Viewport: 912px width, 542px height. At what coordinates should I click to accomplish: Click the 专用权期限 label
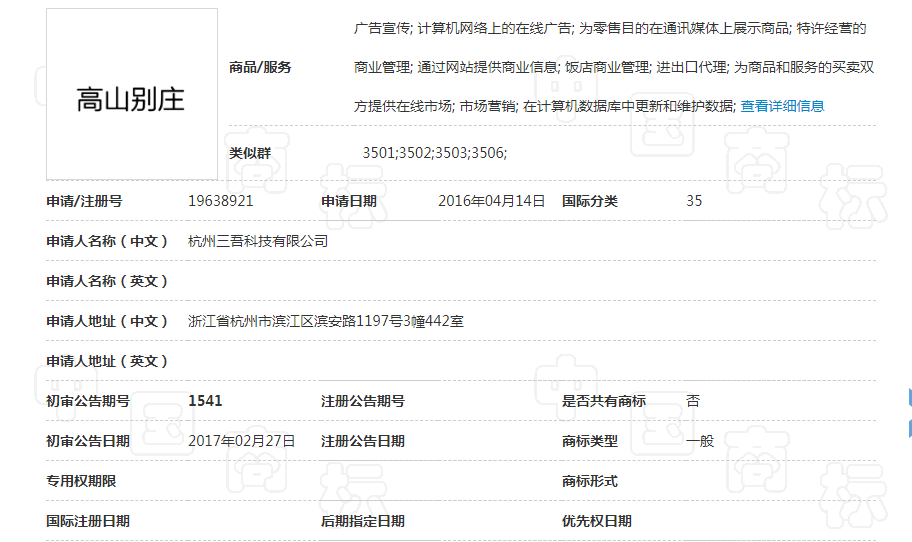[x=81, y=481]
